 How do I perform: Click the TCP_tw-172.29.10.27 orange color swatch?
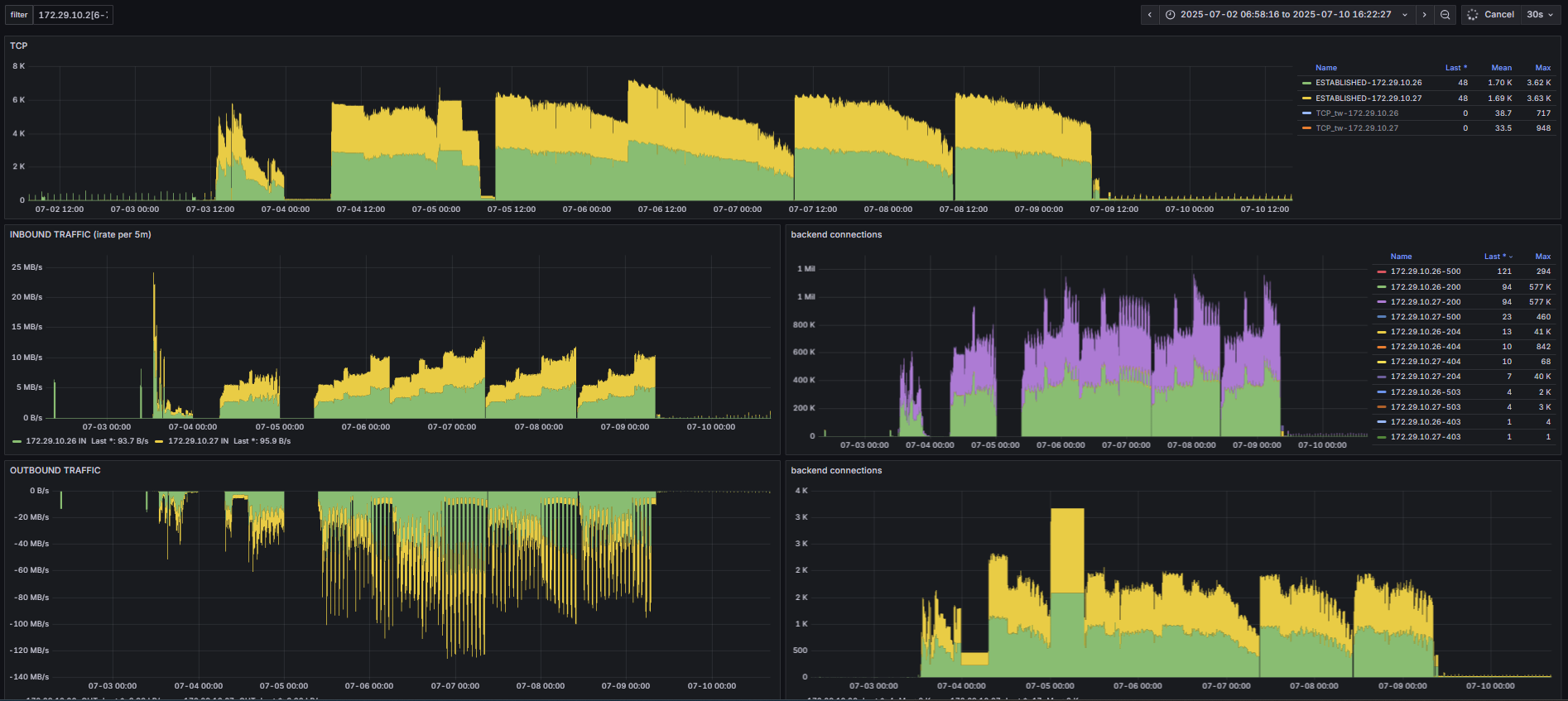[1306, 128]
